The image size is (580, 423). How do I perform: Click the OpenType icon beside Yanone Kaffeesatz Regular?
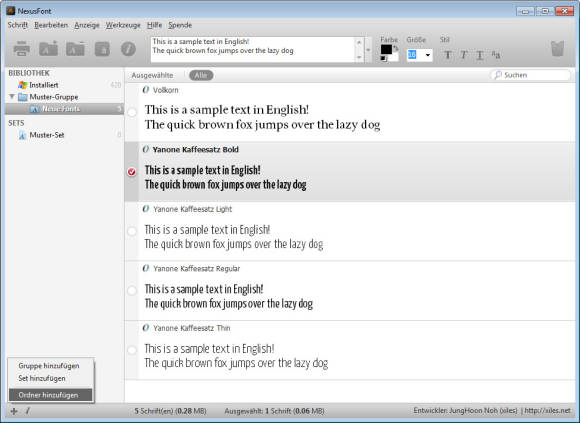[146, 268]
